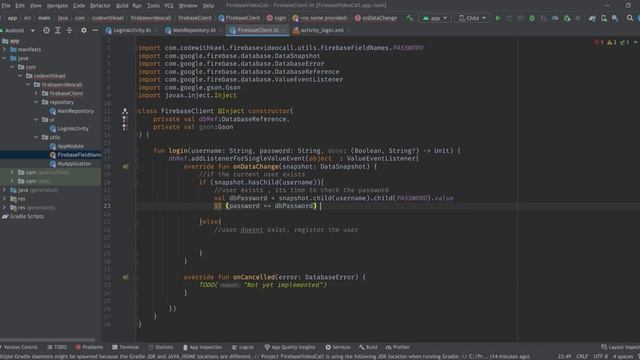Screen dimensions: 640x360
Task: Click the Build (hammer) icon in toolbar
Action: tap(409, 18)
